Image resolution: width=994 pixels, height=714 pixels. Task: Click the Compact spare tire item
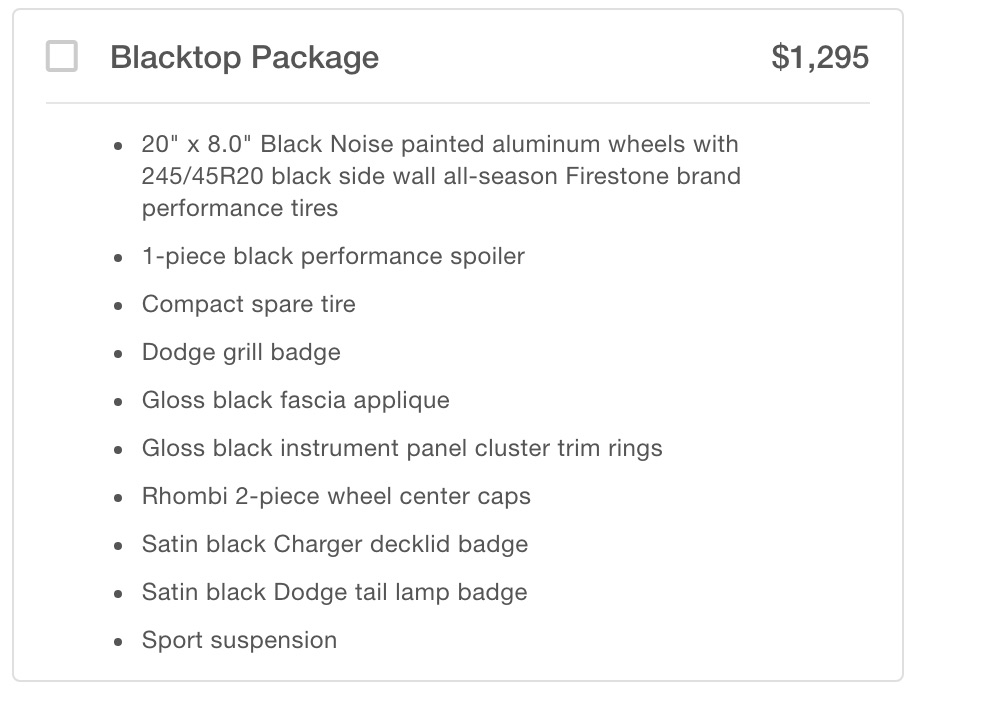(248, 304)
